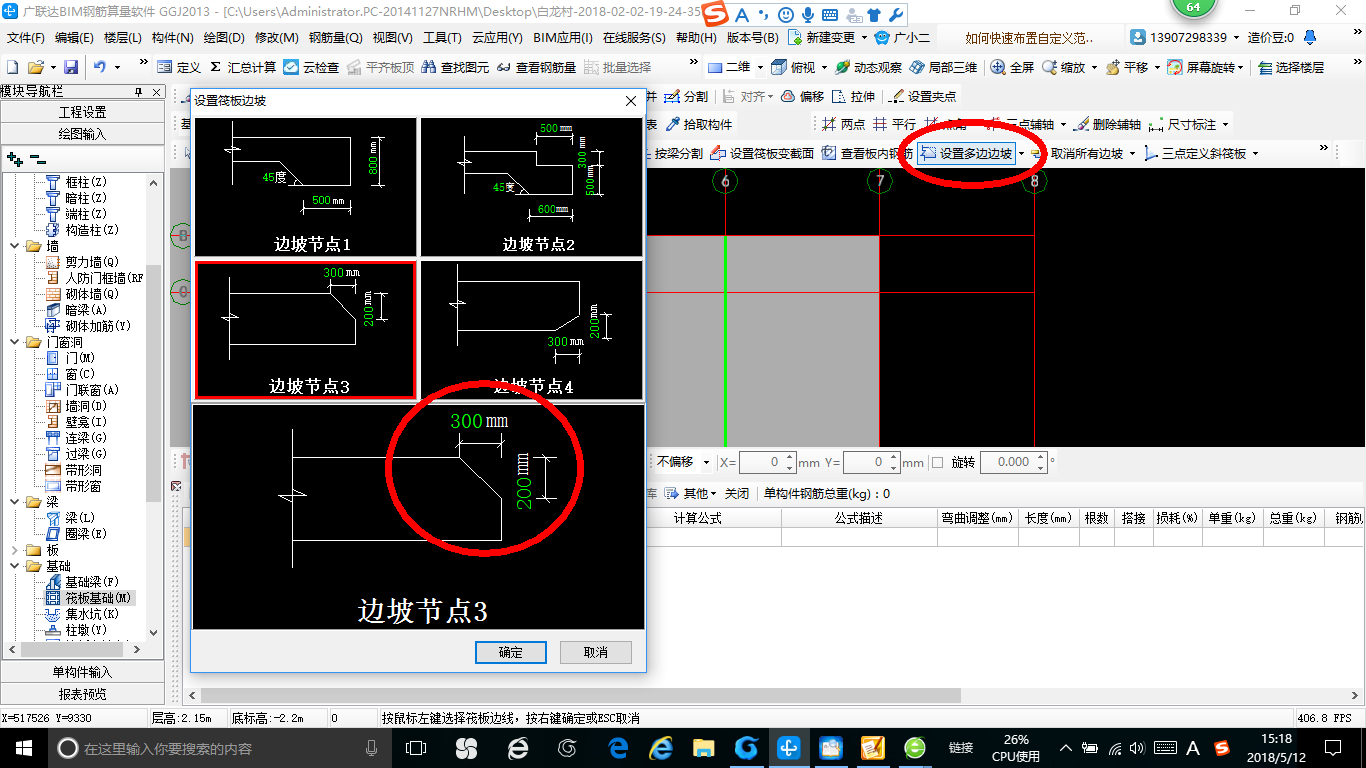Viewport: 1366px width, 768px height.
Task: Select 边坡节点1 thumbnail
Action: tap(305, 187)
